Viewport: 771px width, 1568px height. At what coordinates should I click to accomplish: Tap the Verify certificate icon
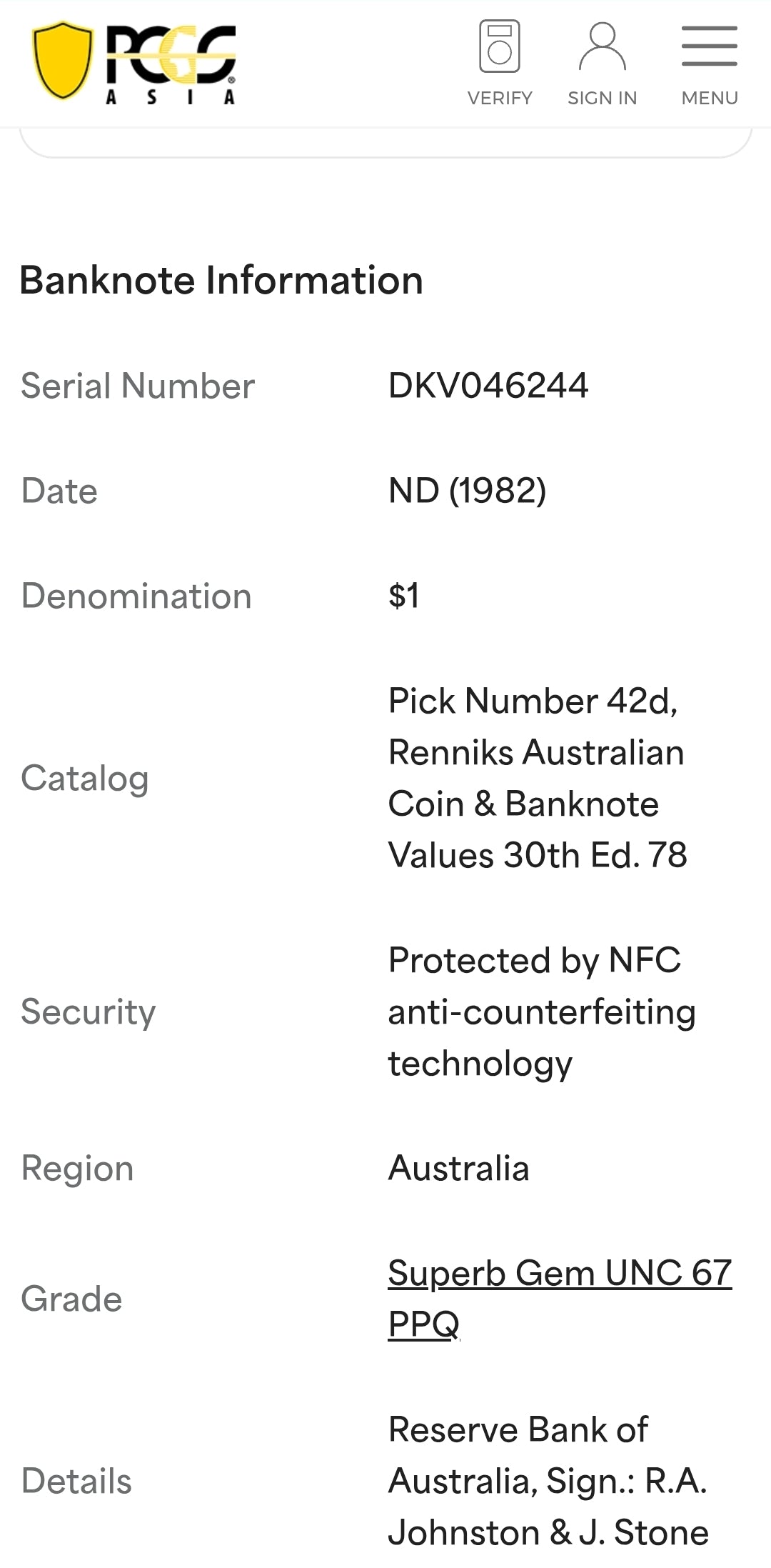pos(500,46)
